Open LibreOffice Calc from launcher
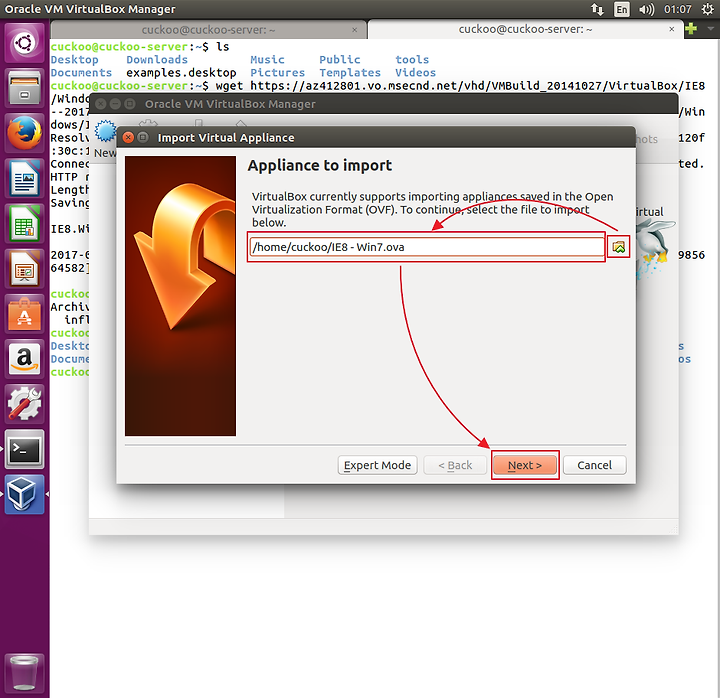720x698 pixels. click(x=24, y=223)
